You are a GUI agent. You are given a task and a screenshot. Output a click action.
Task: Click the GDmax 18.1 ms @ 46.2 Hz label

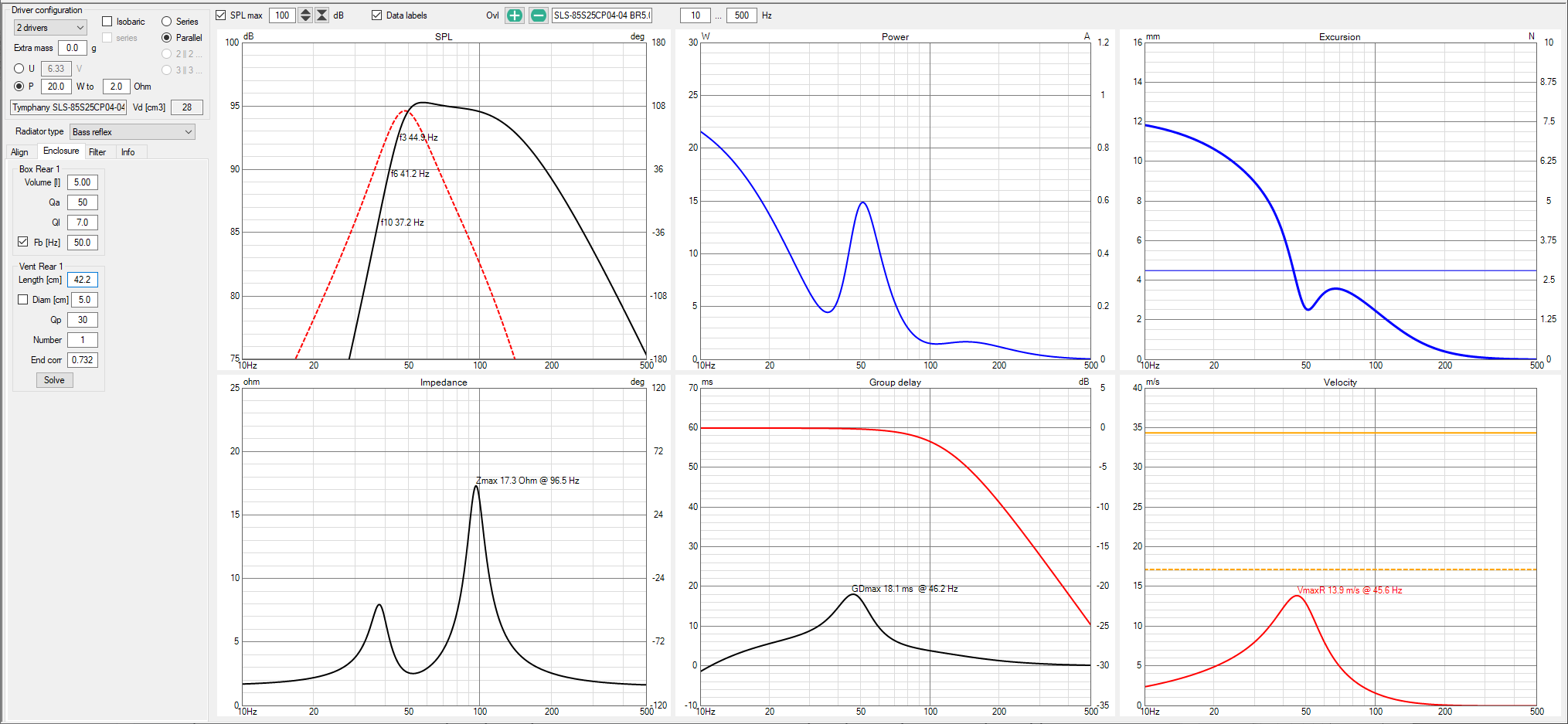click(905, 589)
